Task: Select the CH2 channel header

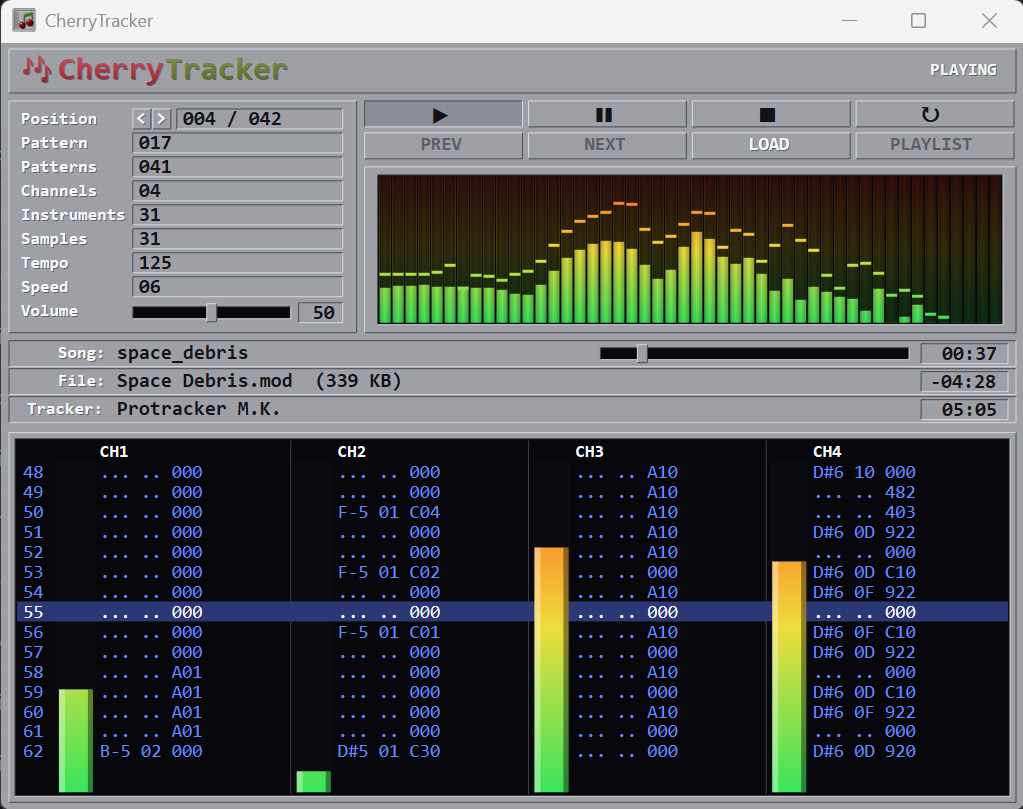Action: point(352,451)
